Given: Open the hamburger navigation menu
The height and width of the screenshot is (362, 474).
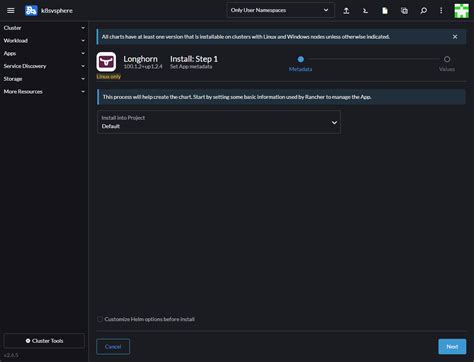Looking at the screenshot, I should [11, 11].
